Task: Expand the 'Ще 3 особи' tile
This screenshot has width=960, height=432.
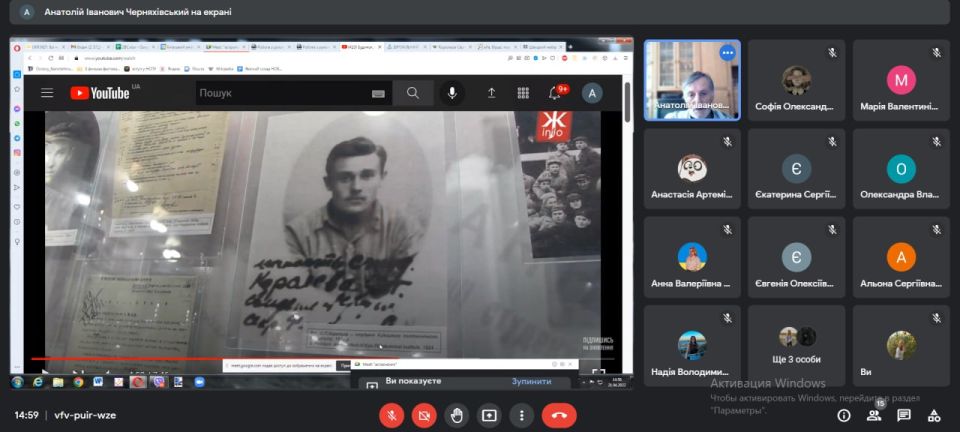Action: coord(796,345)
